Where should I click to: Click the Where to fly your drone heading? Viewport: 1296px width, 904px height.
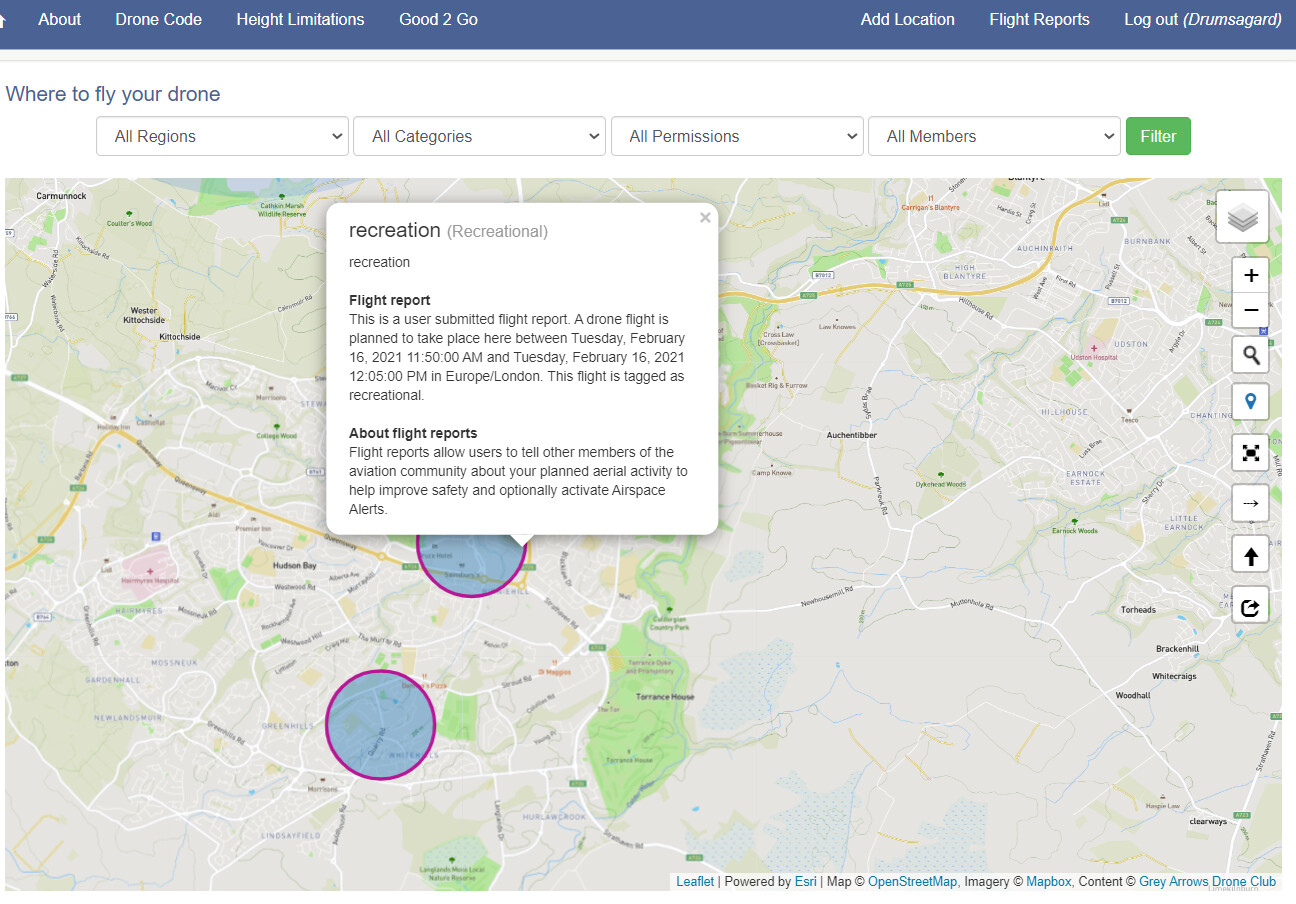point(113,94)
